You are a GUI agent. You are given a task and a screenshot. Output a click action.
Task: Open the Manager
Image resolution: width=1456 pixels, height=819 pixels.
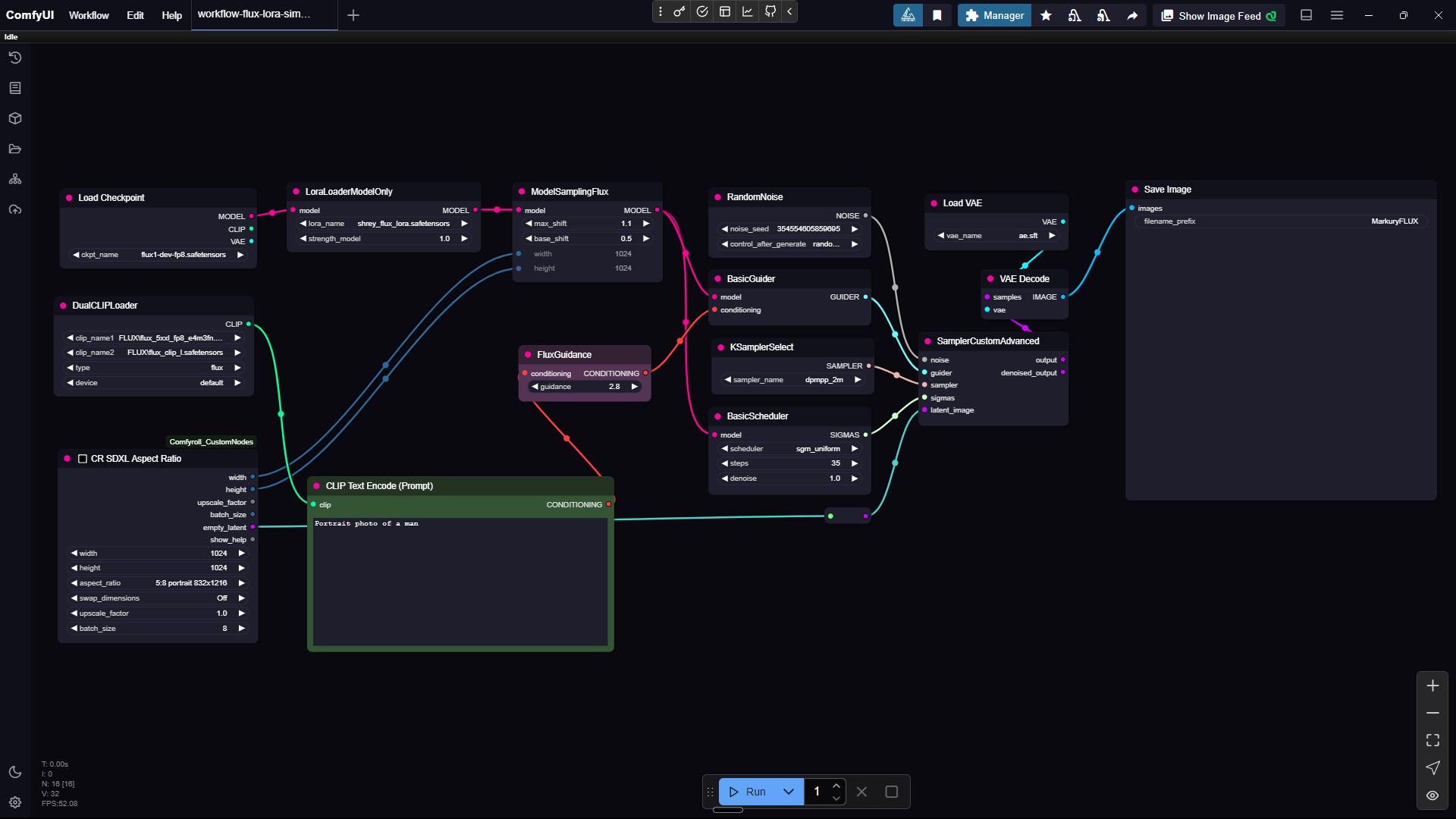tap(994, 15)
